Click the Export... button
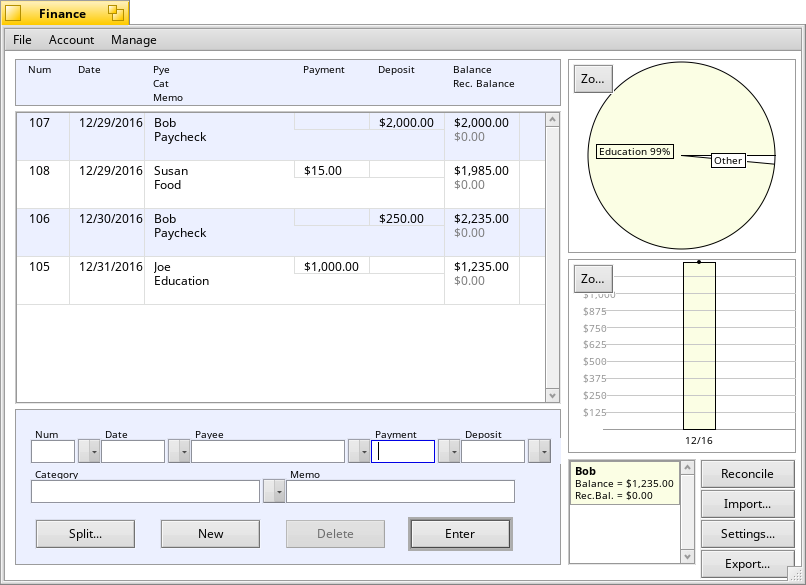Screen dimensions: 806x585 (747, 564)
